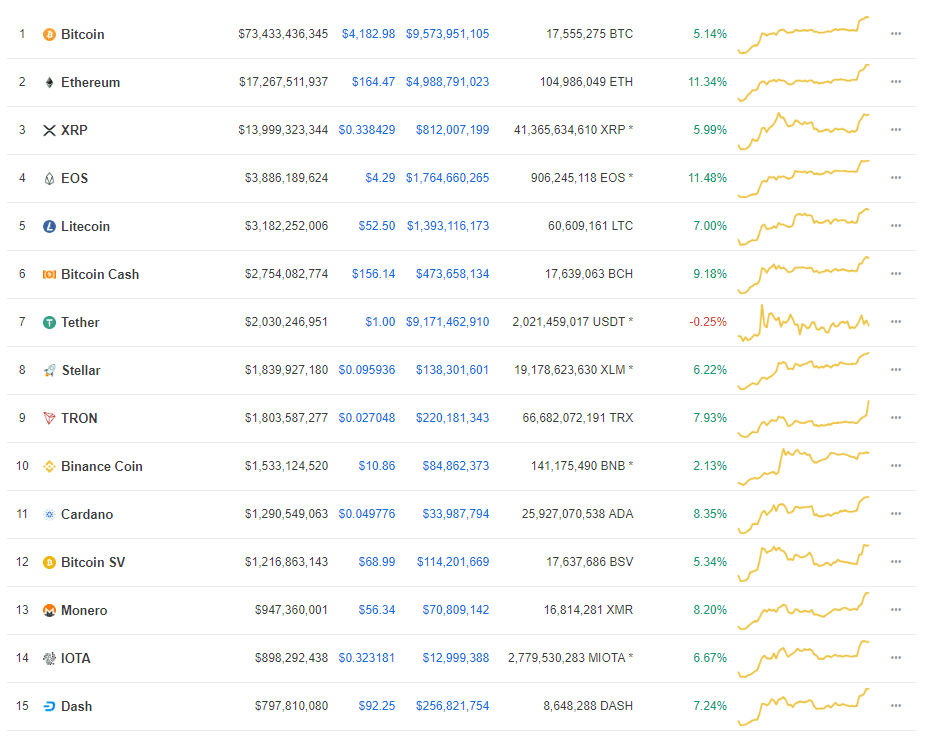The width and height of the screenshot is (930, 736).
Task: Open the XRP price graph sparkline
Action: click(x=804, y=130)
